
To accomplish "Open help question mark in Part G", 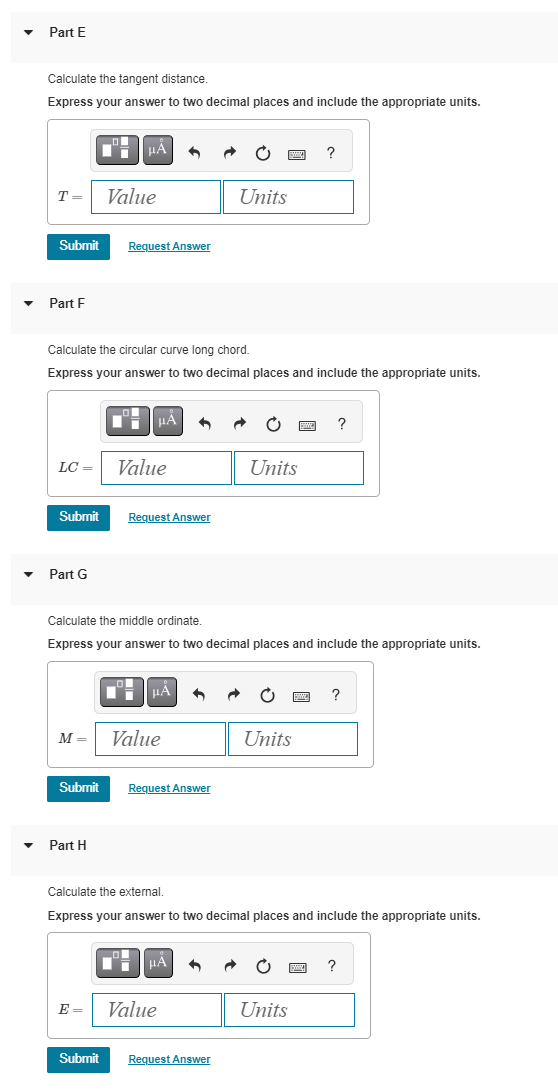I will (x=336, y=694).
